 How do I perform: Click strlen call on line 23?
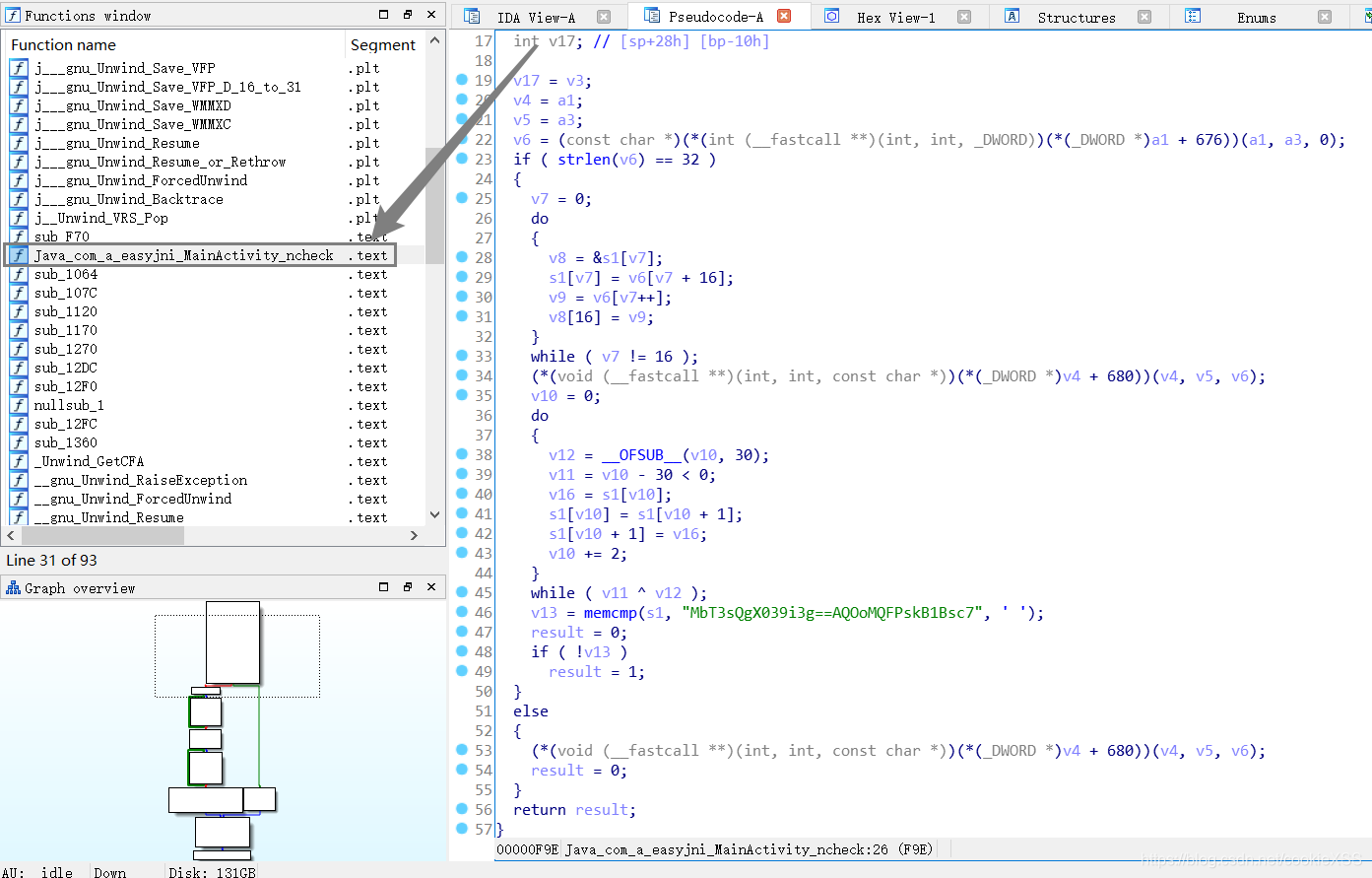pos(584,159)
